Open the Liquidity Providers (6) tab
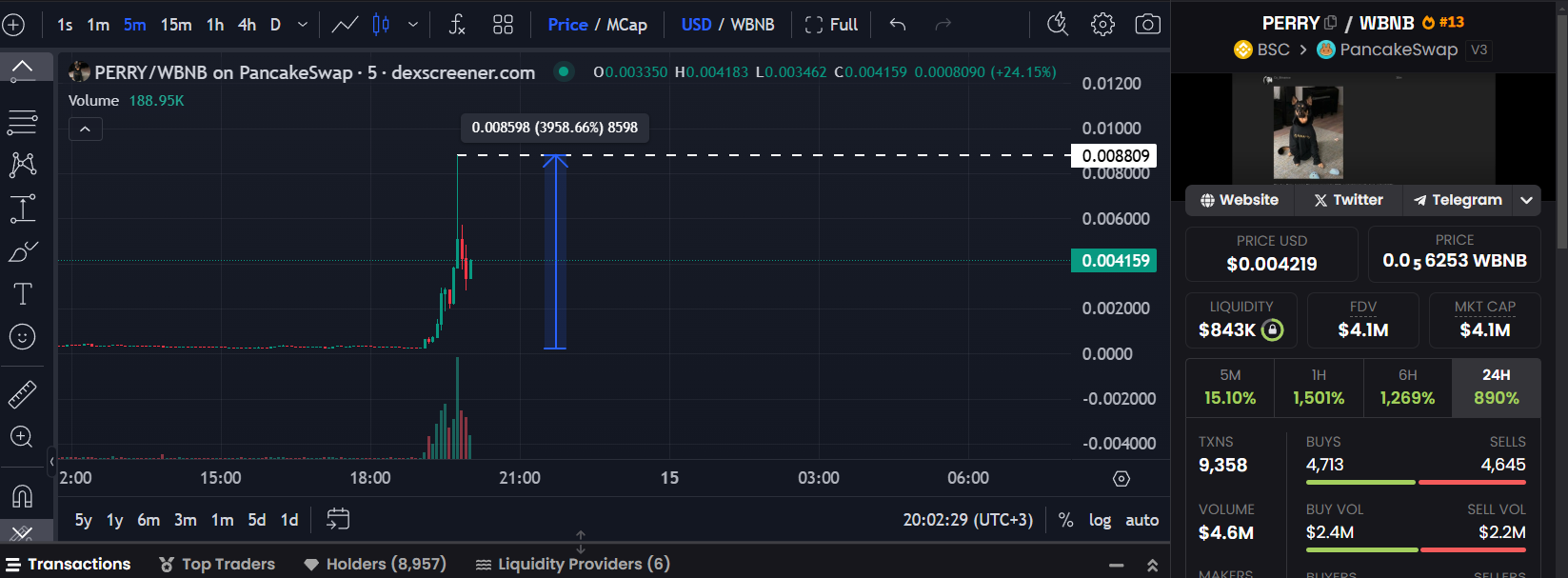1568x578 pixels. point(573,564)
